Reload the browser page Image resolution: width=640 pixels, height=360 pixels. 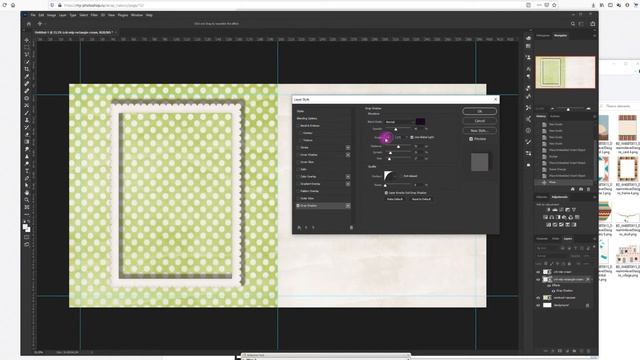click(5, 5)
